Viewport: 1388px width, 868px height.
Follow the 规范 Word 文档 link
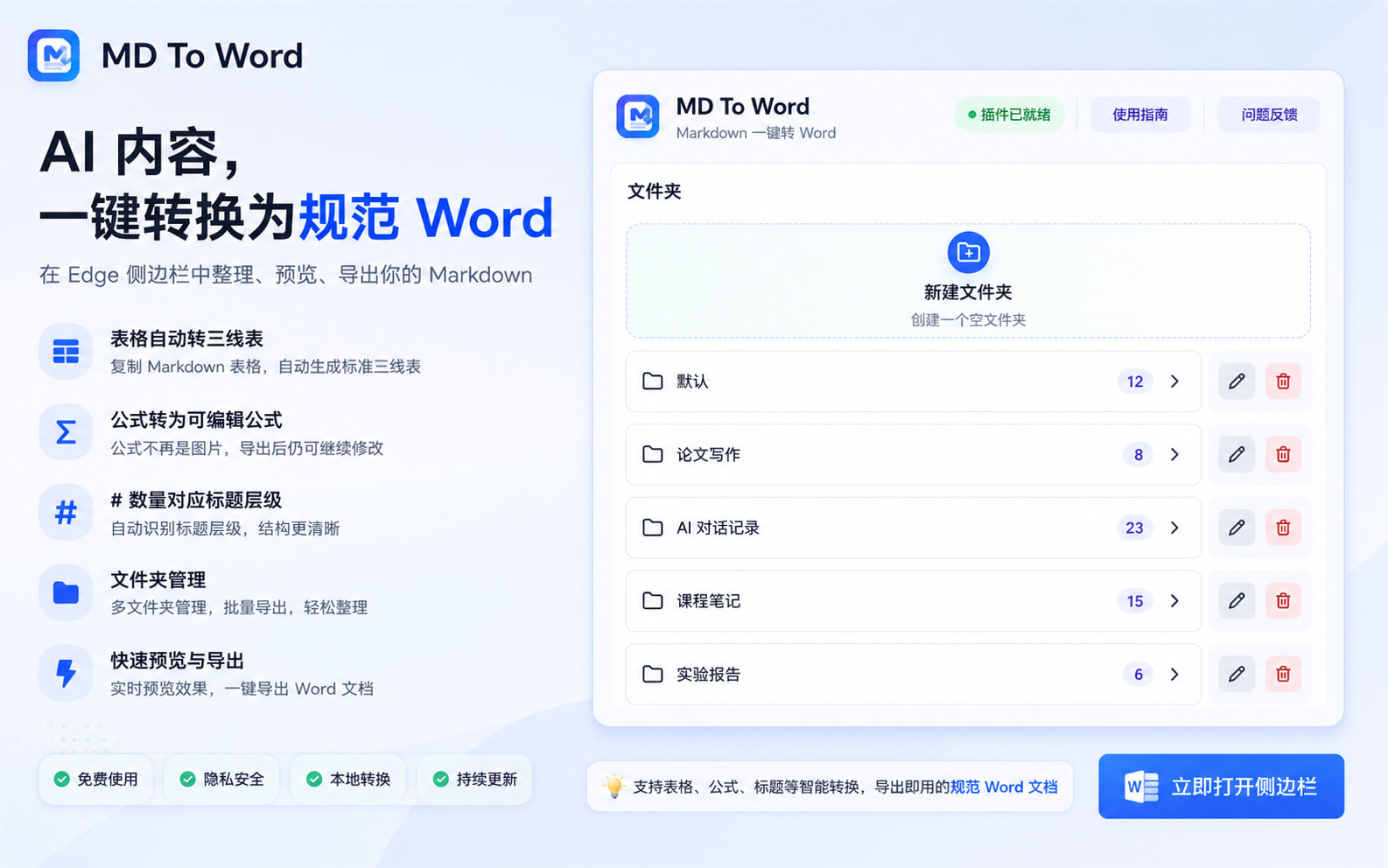coord(1004,787)
